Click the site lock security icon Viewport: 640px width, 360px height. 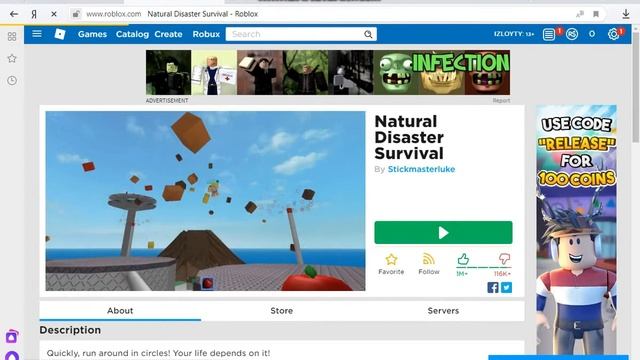click(76, 14)
